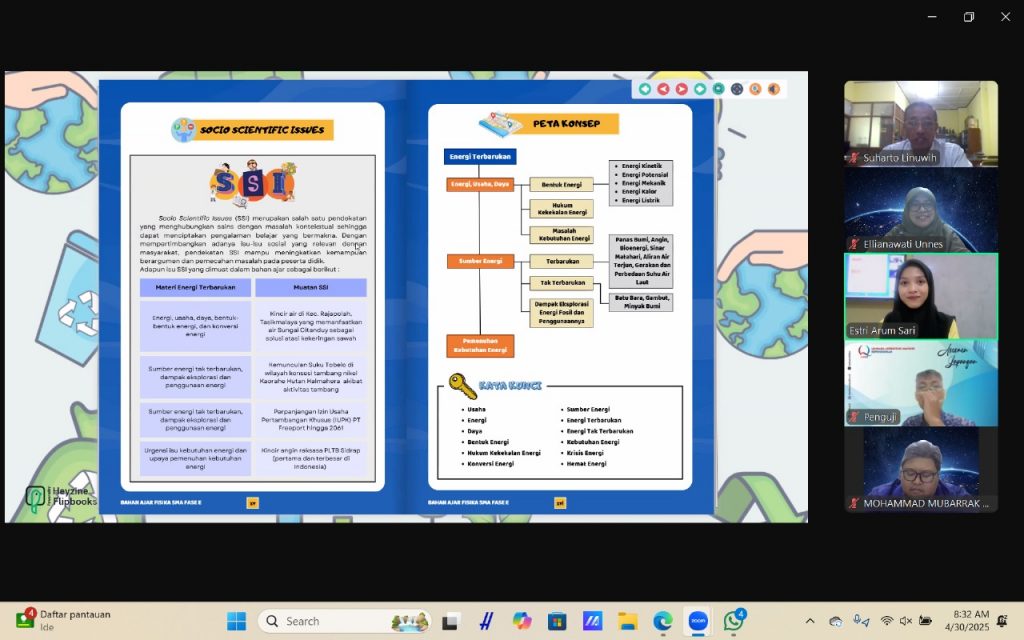Enter fullscreen mode in flipbook toolbar
Screen dimensions: 1024x640
click(x=737, y=89)
